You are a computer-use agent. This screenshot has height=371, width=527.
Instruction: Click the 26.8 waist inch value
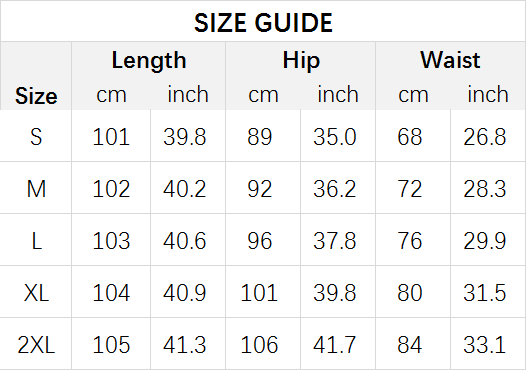coord(484,137)
